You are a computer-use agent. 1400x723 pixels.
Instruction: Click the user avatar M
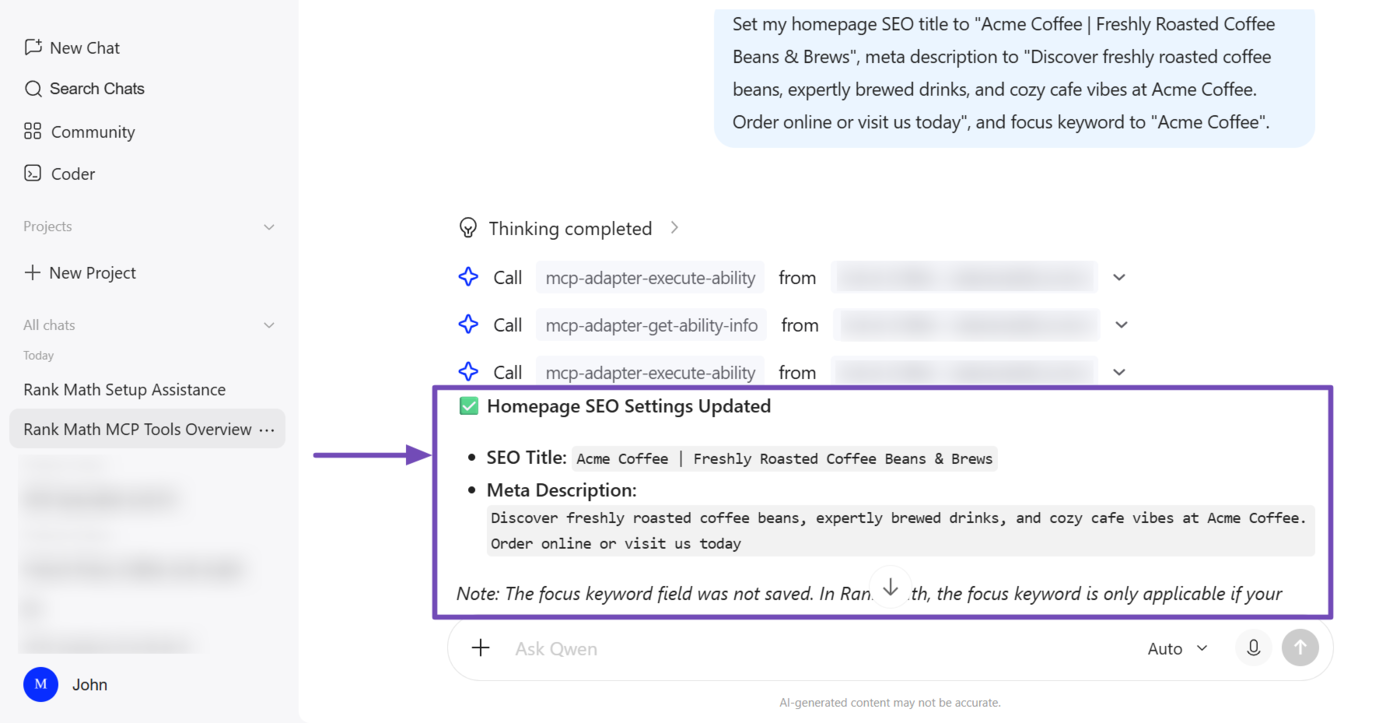[x=41, y=684]
